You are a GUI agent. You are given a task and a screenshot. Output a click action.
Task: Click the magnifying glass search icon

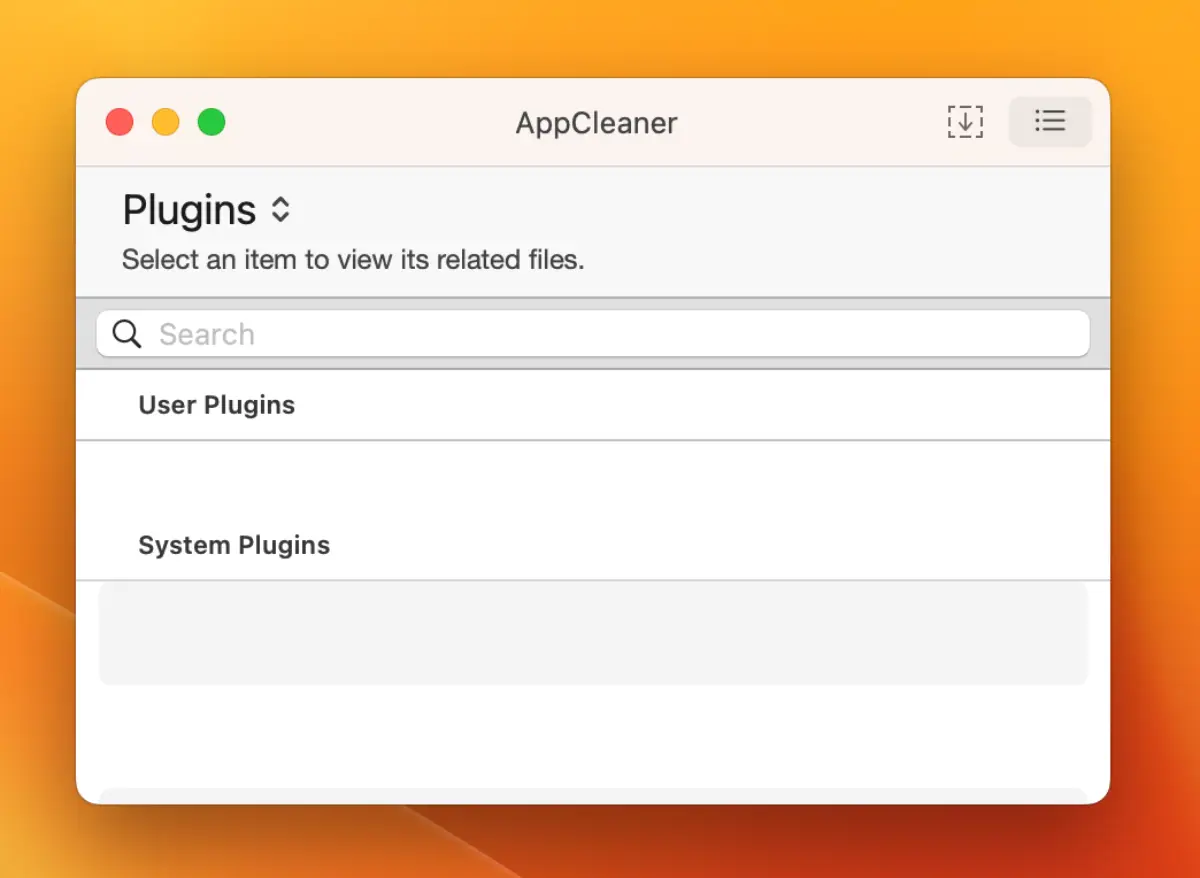[x=127, y=334]
